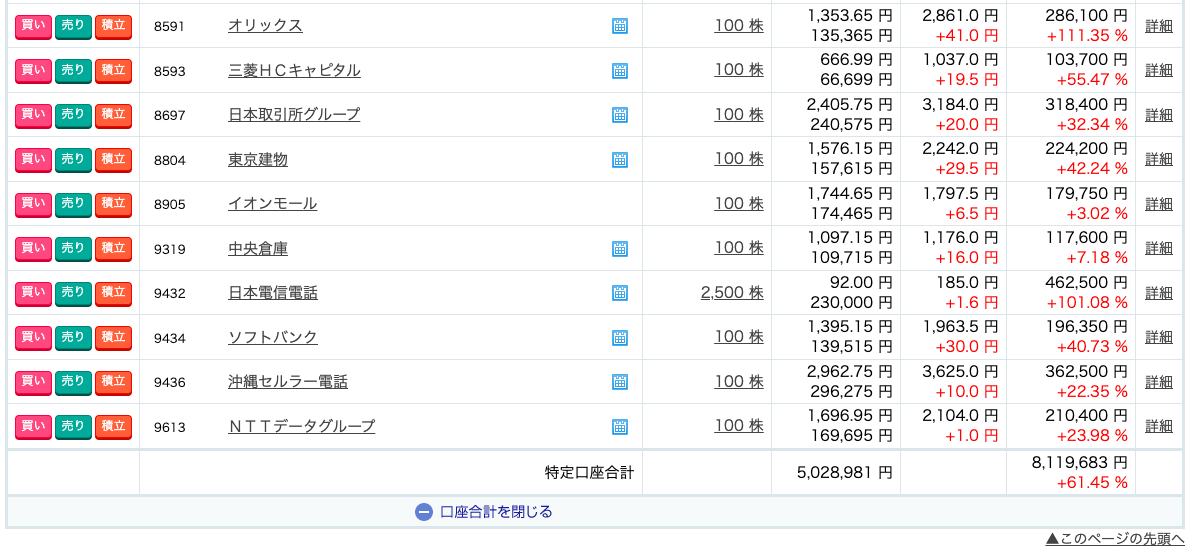The width and height of the screenshot is (1196, 553).
Task: Open the calendar icon for 三菱HCキャピタル
Action: click(x=620, y=71)
